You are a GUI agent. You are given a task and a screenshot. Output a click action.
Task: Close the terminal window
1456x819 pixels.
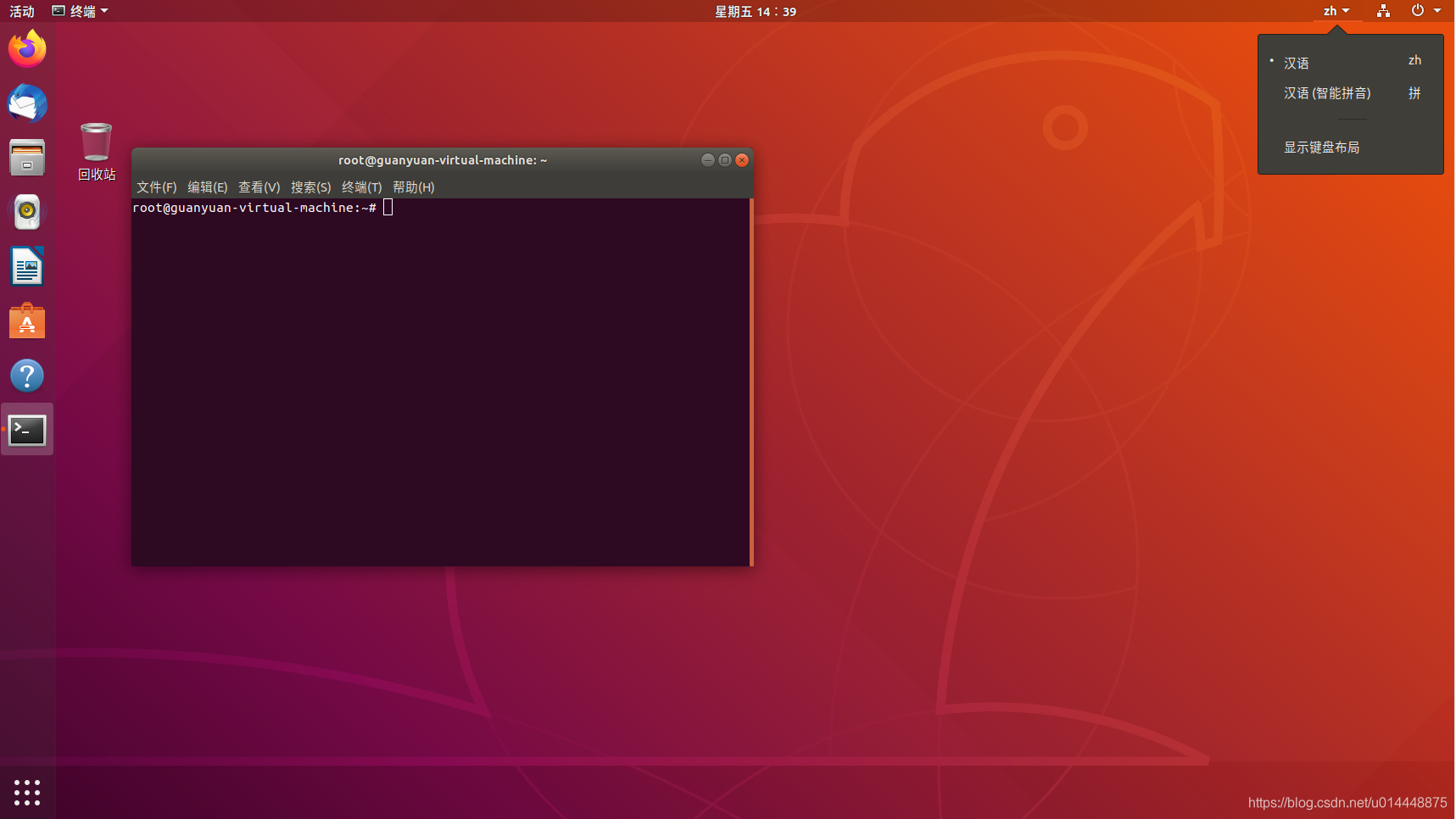742,159
